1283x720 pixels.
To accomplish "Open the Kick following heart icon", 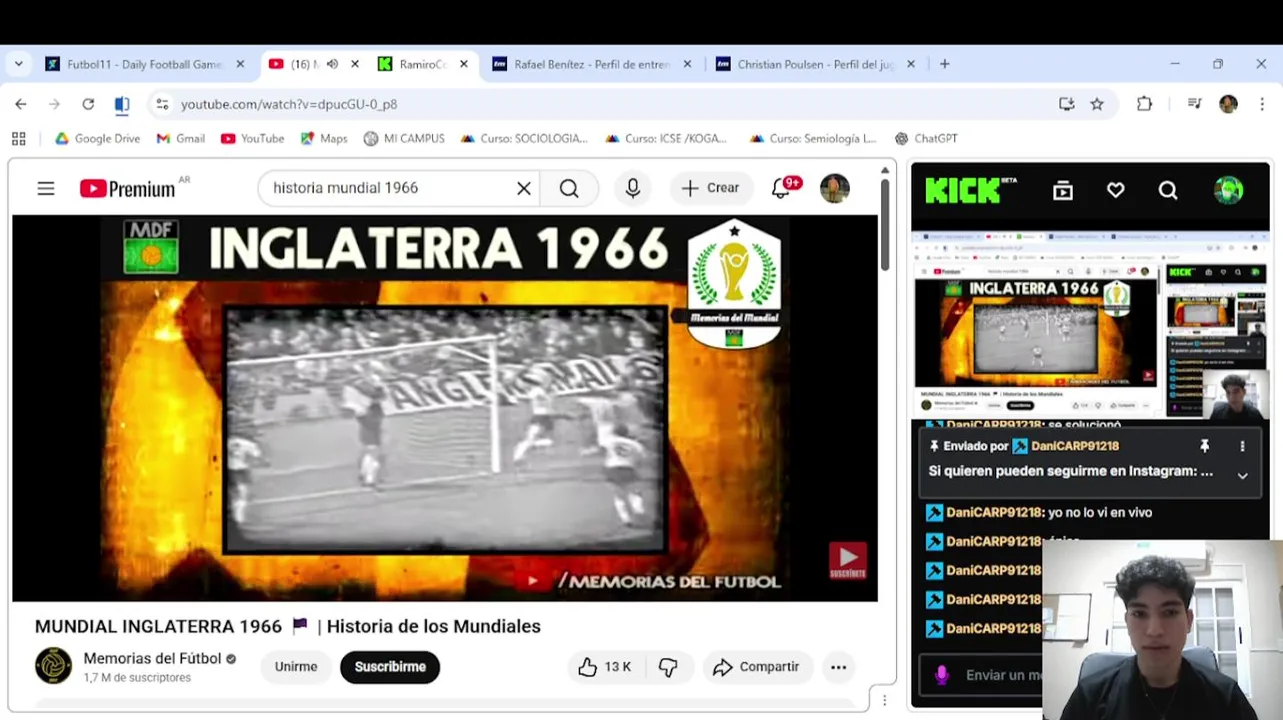I will [1116, 190].
